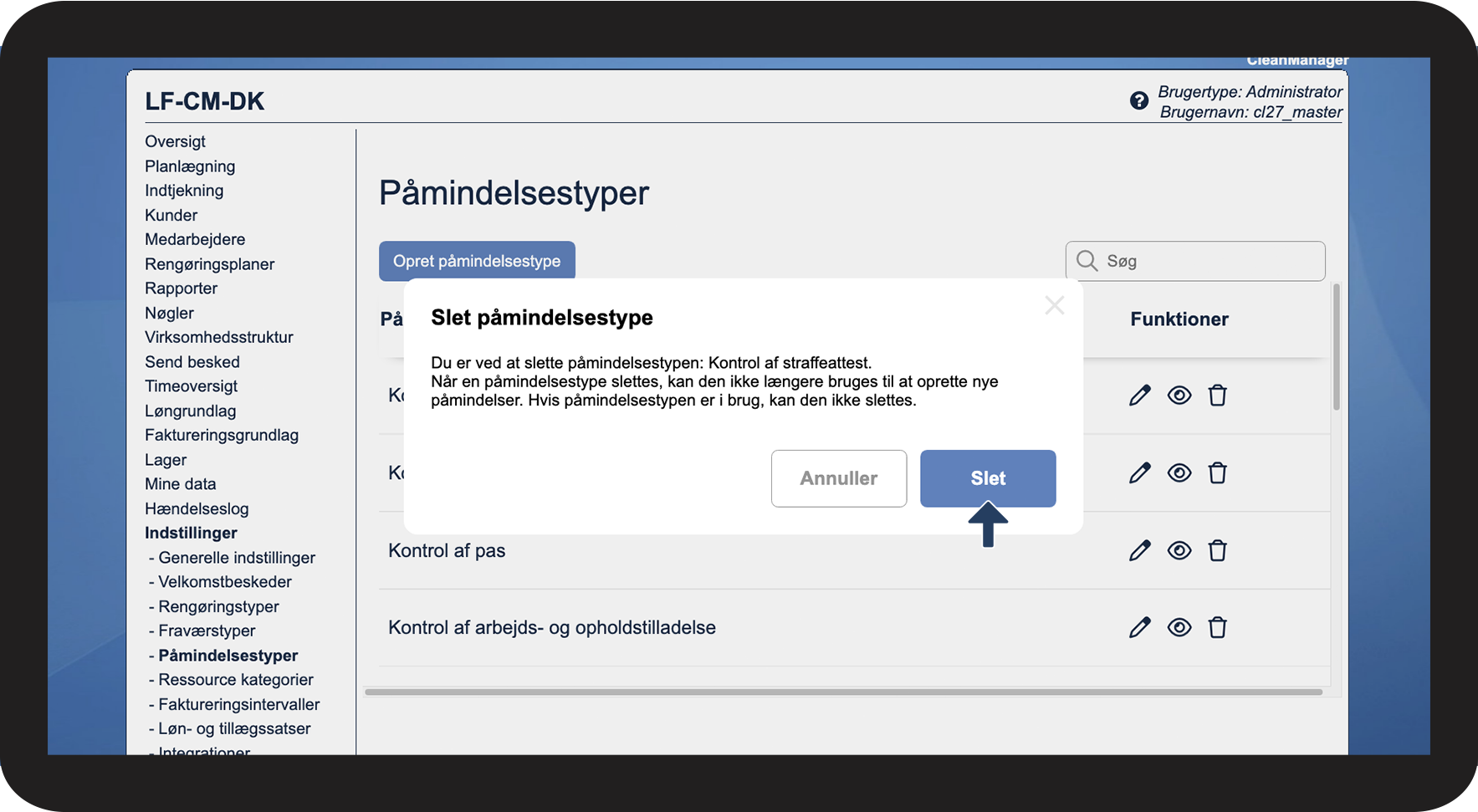Navigate to Medarbejdere in the sidebar
Screen dimensions: 1478x812
pyautogui.click(x=195, y=239)
